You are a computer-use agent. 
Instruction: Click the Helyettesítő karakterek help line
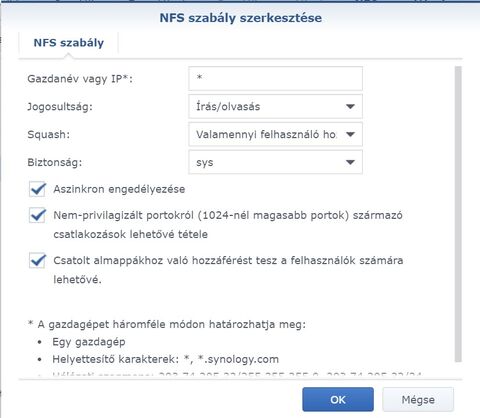(165, 359)
